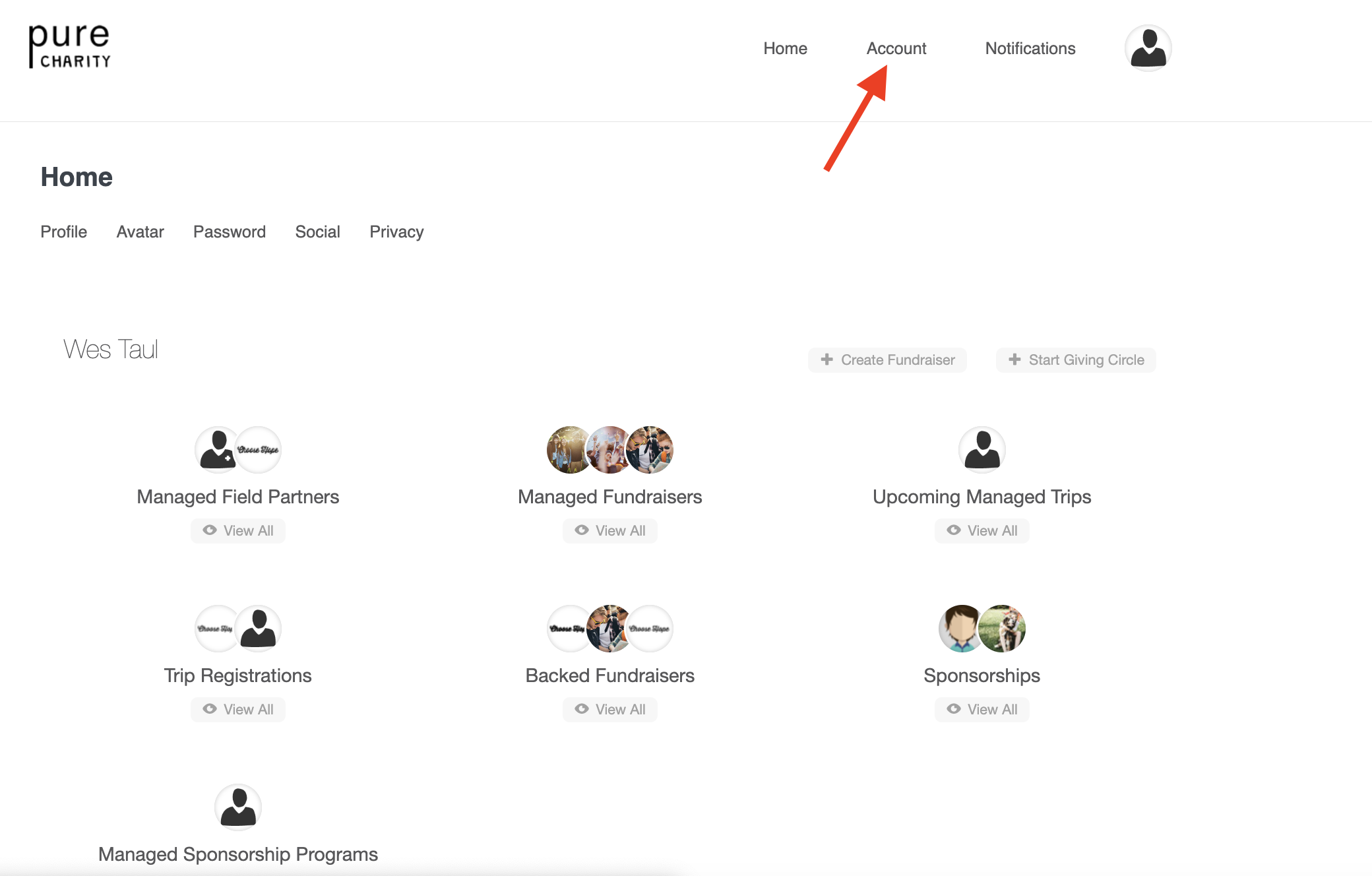
Task: Go to Home in top navigation
Action: click(785, 48)
